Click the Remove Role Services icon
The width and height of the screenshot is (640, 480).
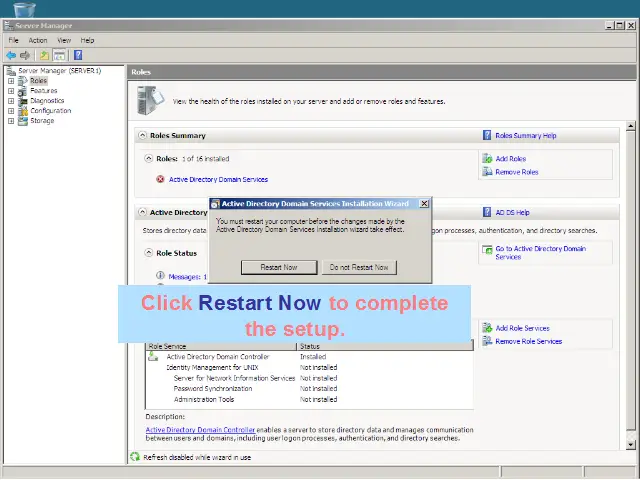[487, 341]
